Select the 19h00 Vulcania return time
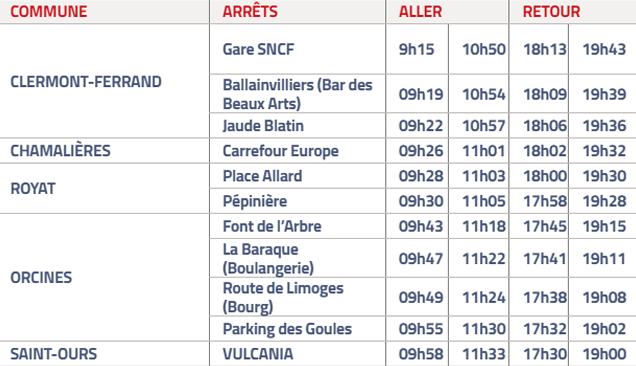Viewport: 636px width, 366px height. 604,354
